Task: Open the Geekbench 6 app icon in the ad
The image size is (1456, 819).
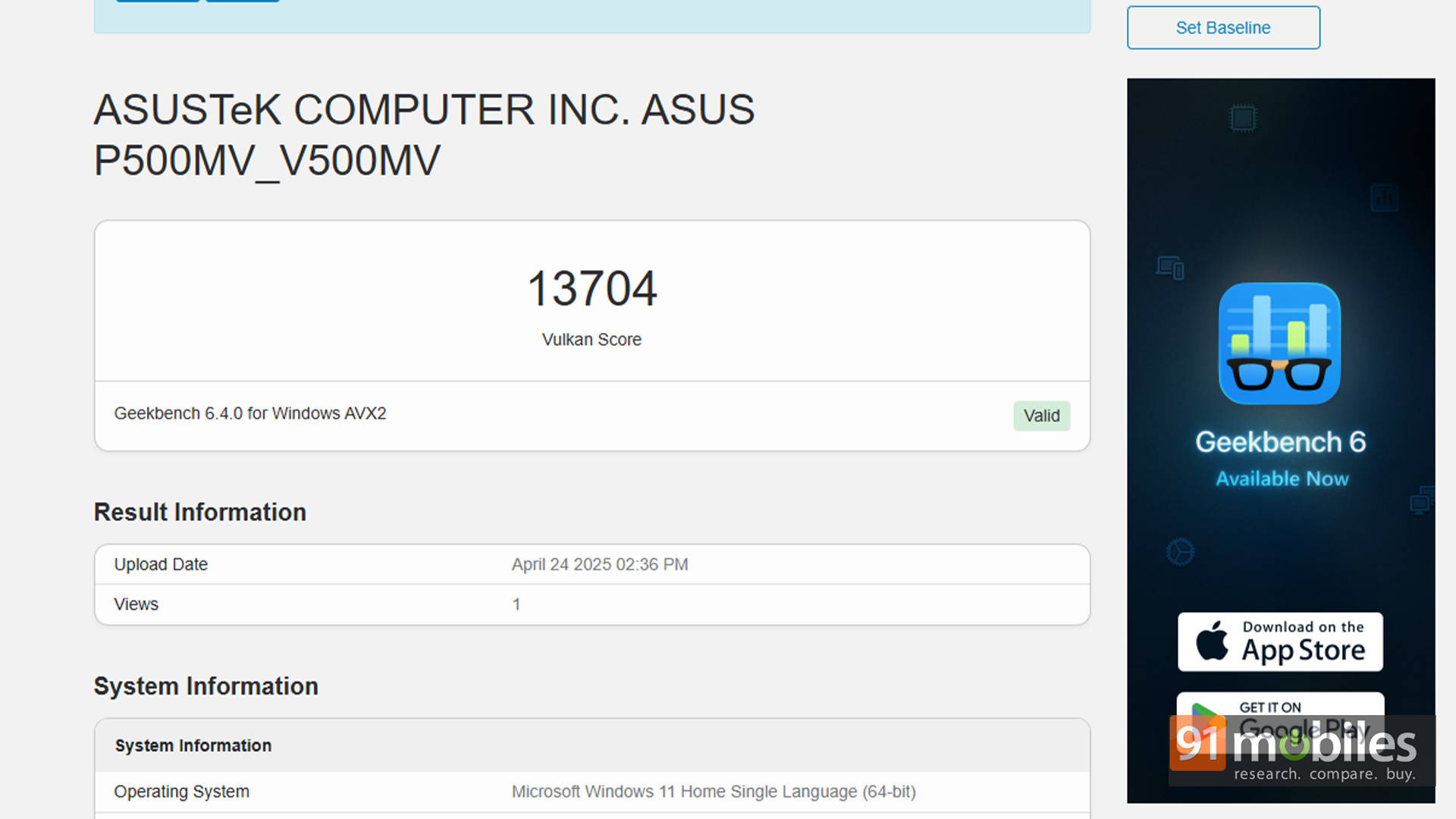Action: 1279,344
